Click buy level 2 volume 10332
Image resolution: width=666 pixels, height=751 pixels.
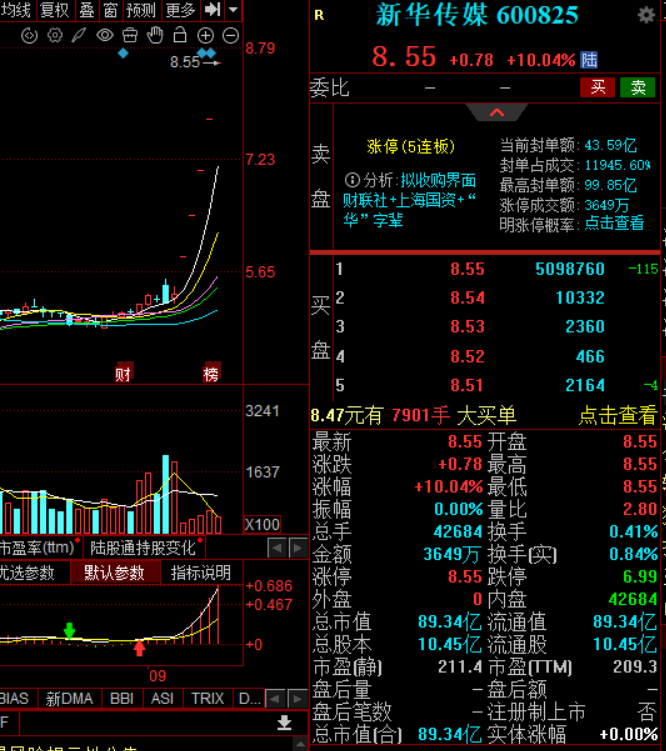coord(580,298)
